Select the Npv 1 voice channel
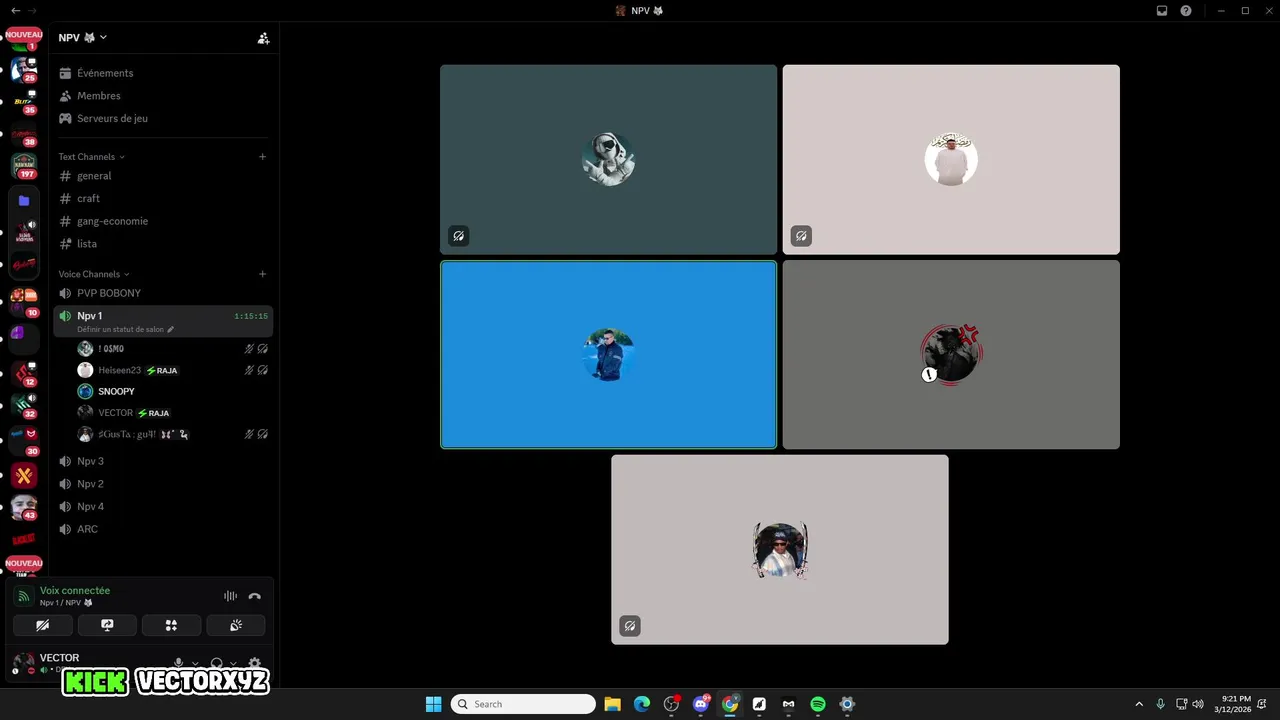This screenshot has width=1280, height=720. [163, 321]
